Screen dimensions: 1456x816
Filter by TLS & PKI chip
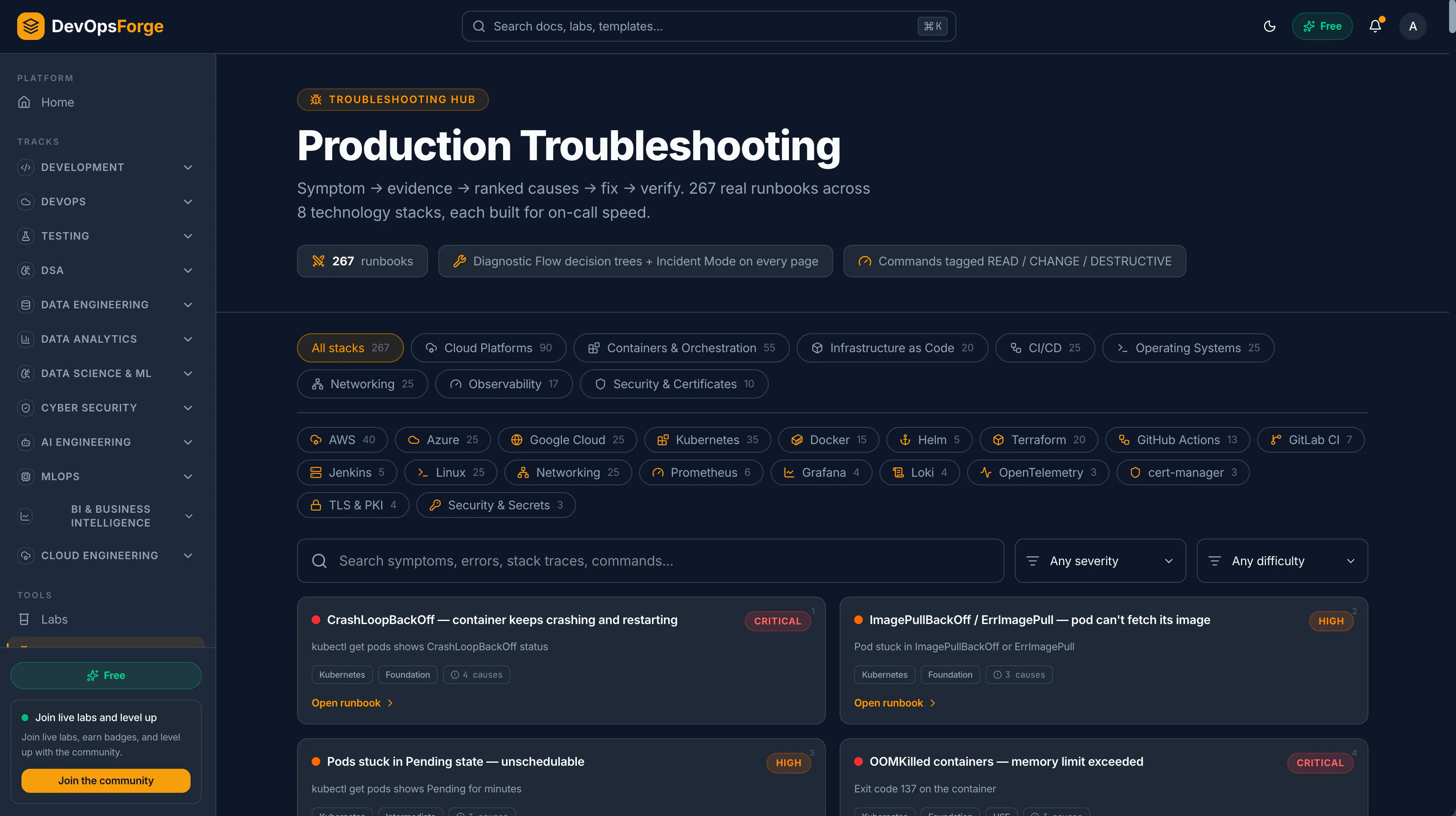click(x=353, y=505)
